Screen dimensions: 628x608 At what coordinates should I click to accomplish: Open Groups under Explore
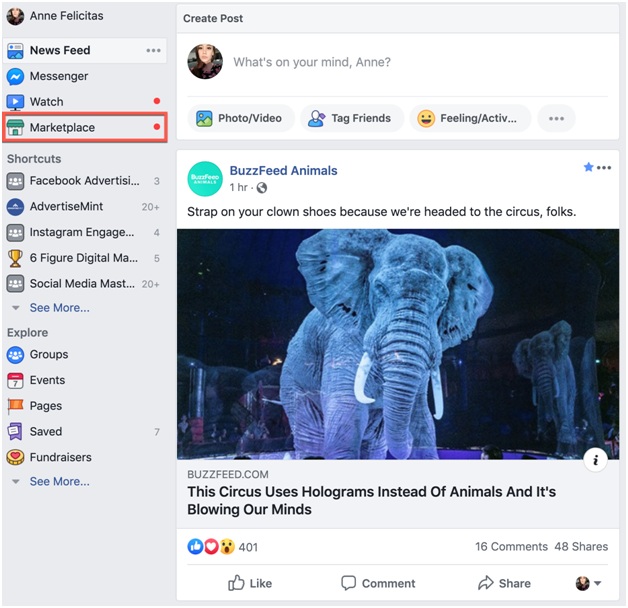pos(48,354)
